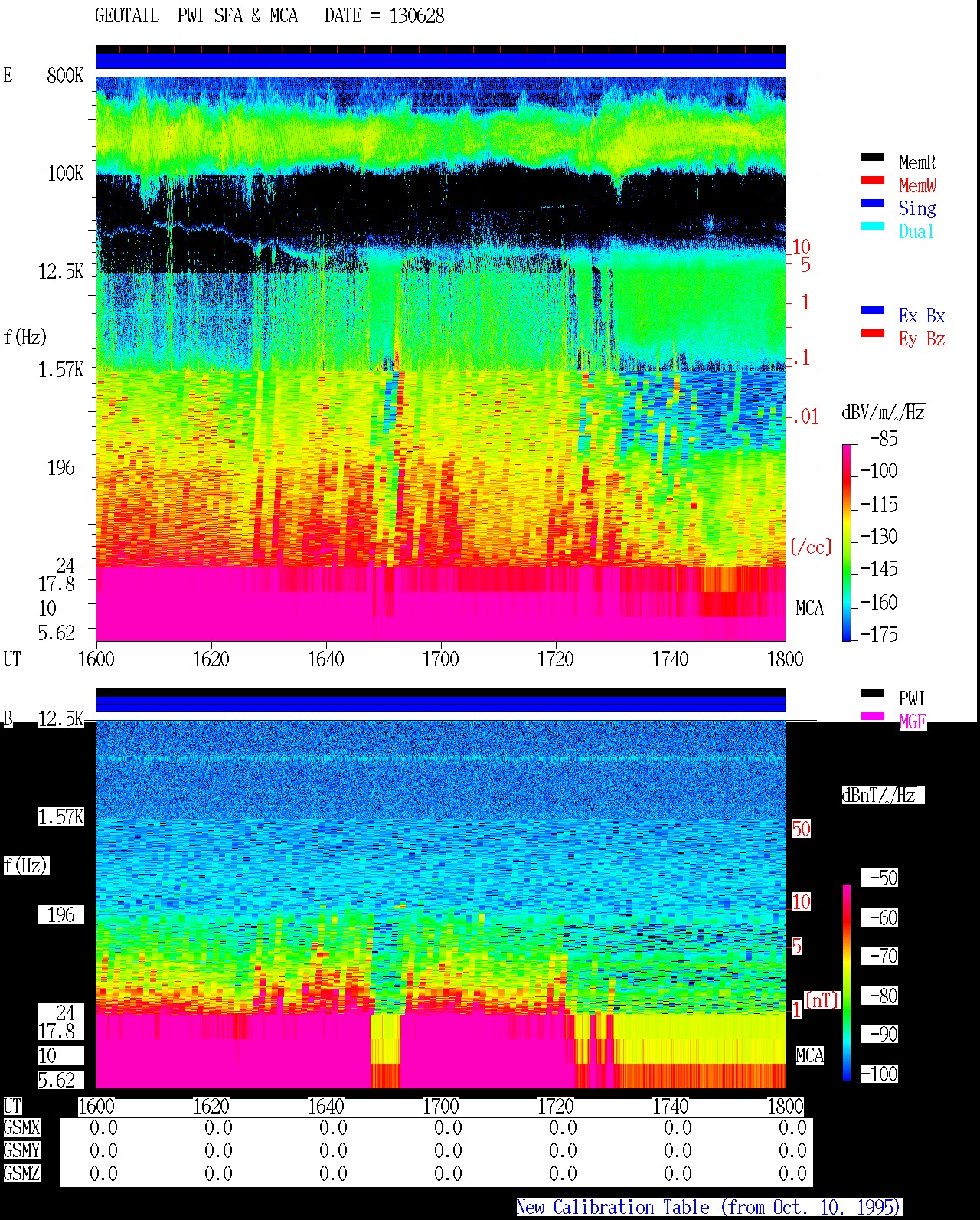Click the red [nT] axis unit label
Screen dimensions: 980x1220
[x=822, y=1000]
